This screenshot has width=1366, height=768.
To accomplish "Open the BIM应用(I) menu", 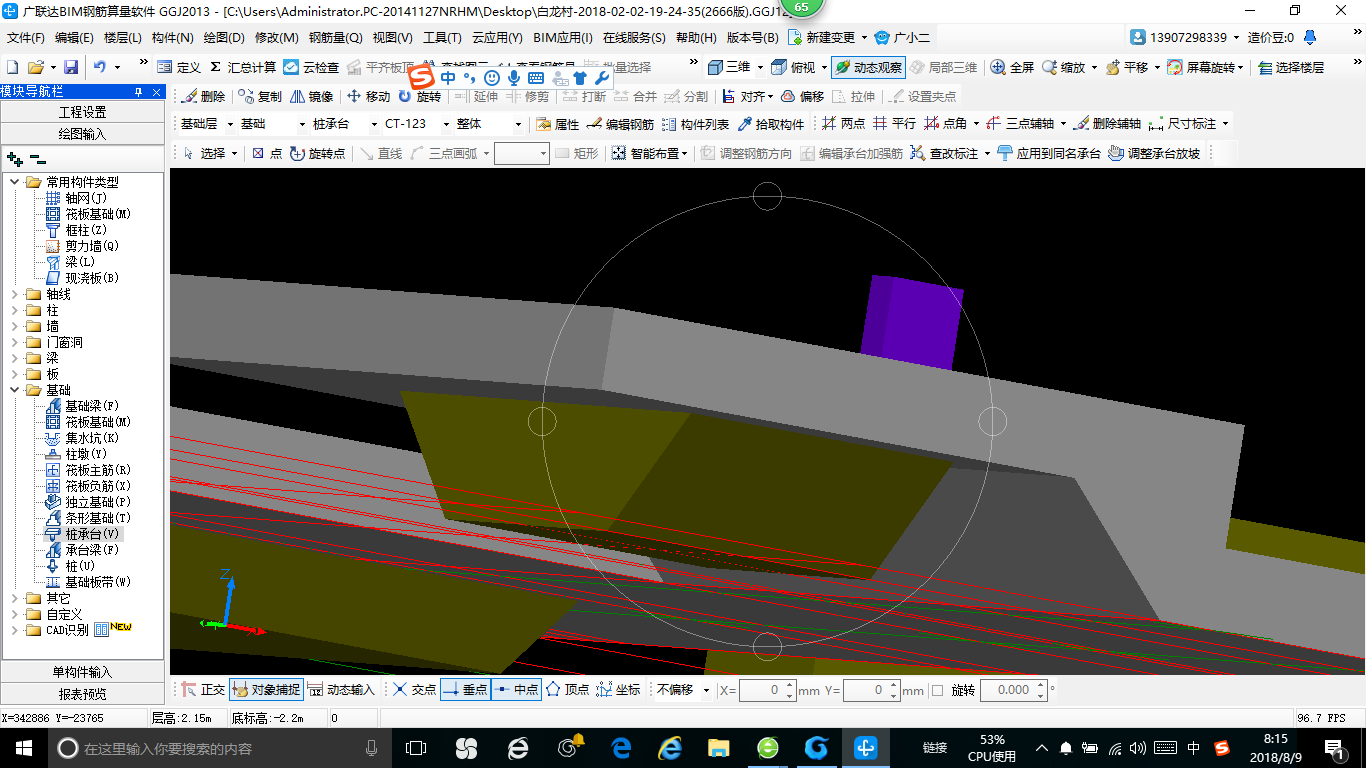I will click(x=563, y=38).
